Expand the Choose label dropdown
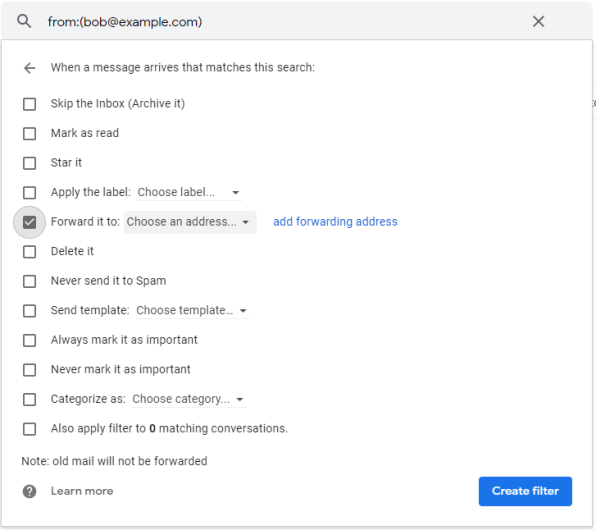The height and width of the screenshot is (530, 596). tap(189, 192)
